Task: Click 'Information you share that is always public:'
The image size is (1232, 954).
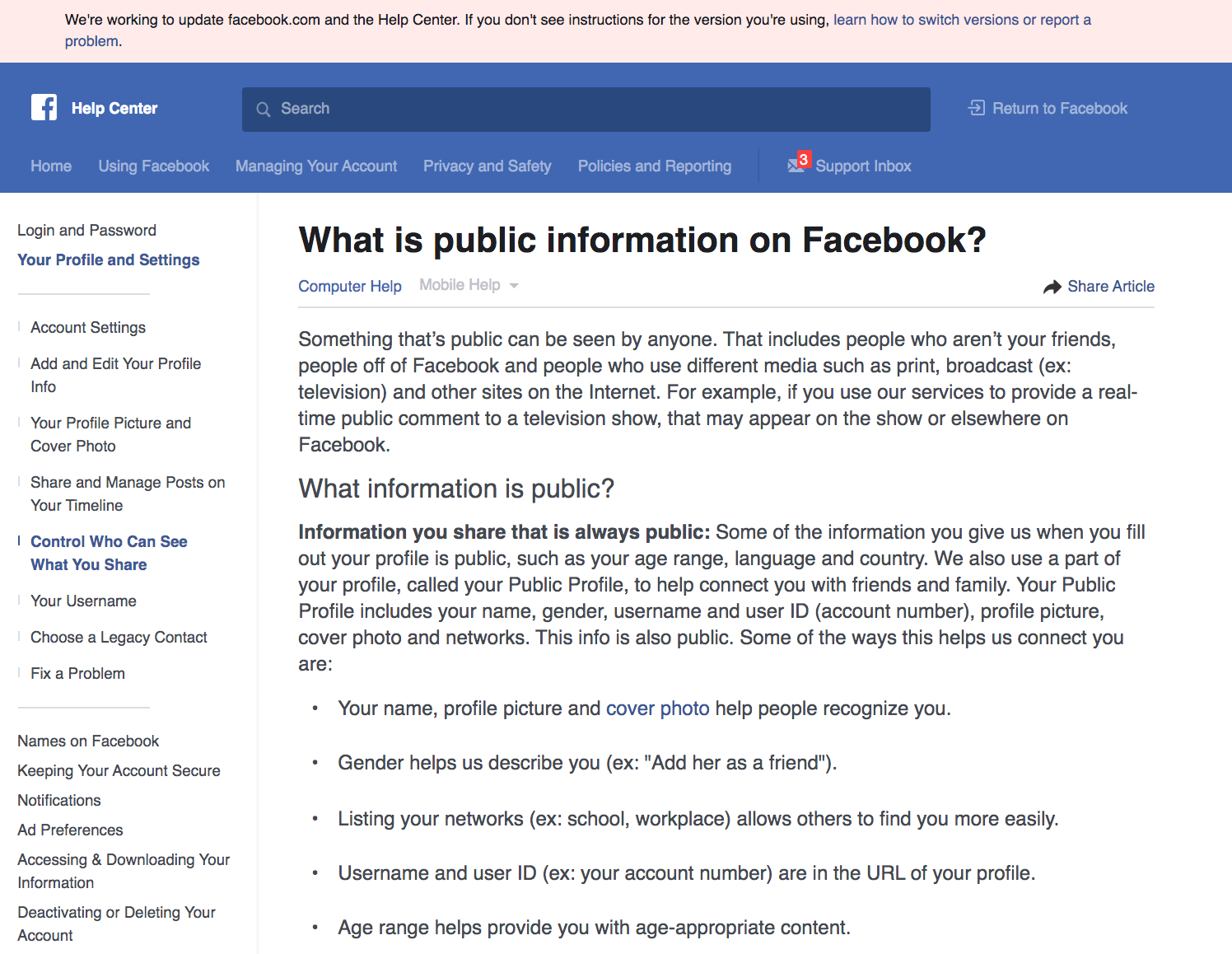Action: pos(504,532)
